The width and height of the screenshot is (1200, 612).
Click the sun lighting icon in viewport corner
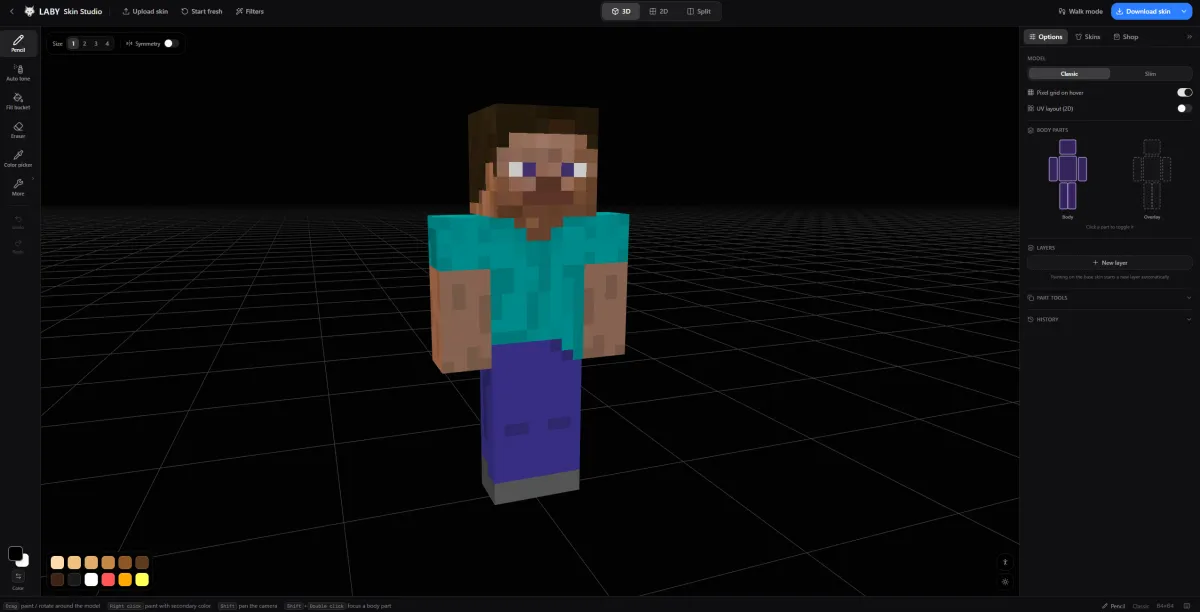[1005, 581]
